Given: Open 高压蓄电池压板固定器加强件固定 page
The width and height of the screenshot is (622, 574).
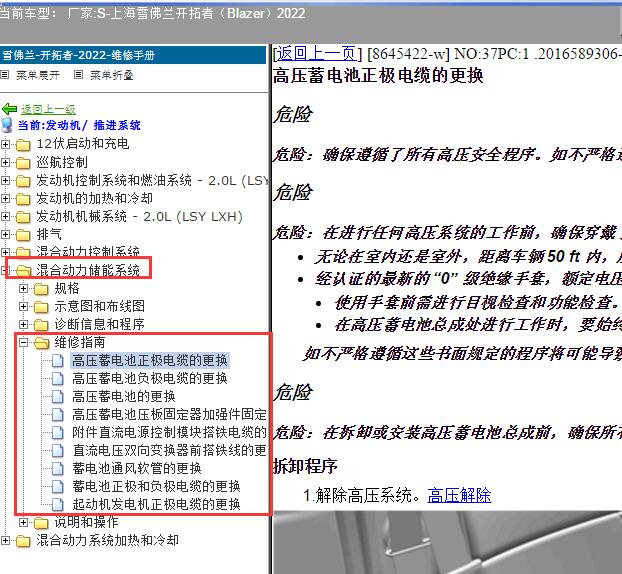Looking at the screenshot, I should pos(169,415).
